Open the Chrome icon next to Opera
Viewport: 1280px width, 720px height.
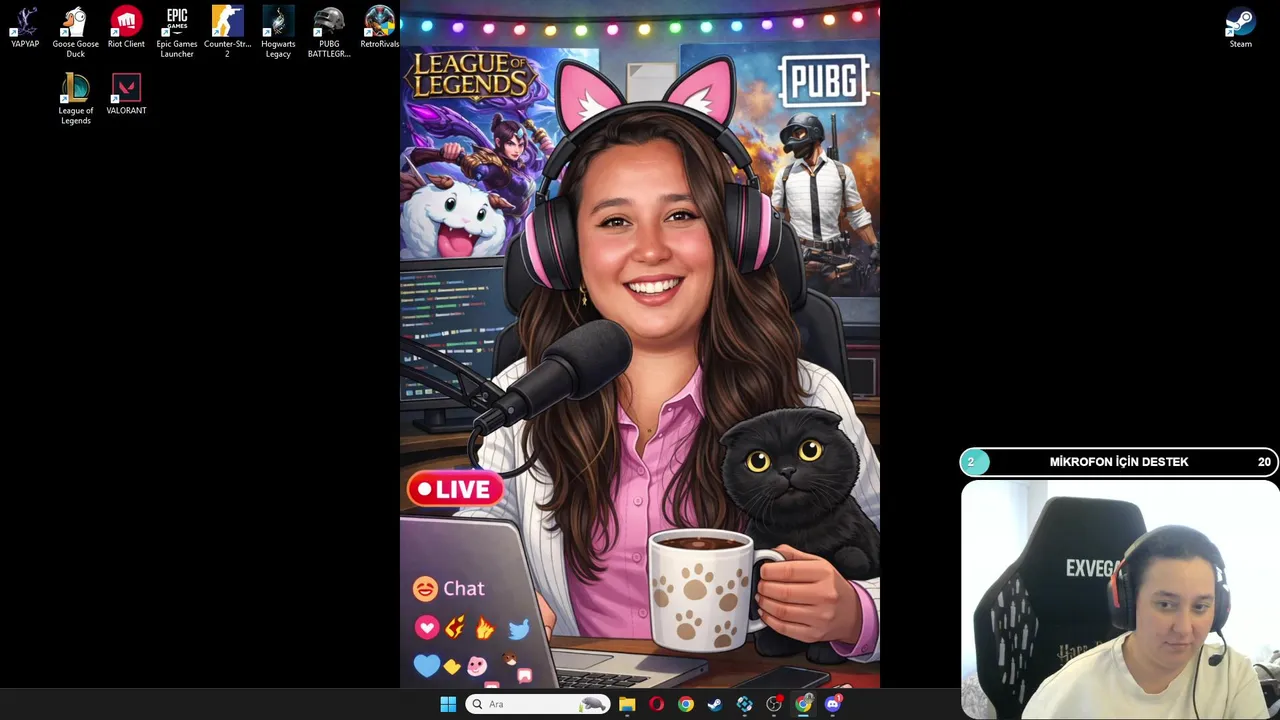click(685, 704)
